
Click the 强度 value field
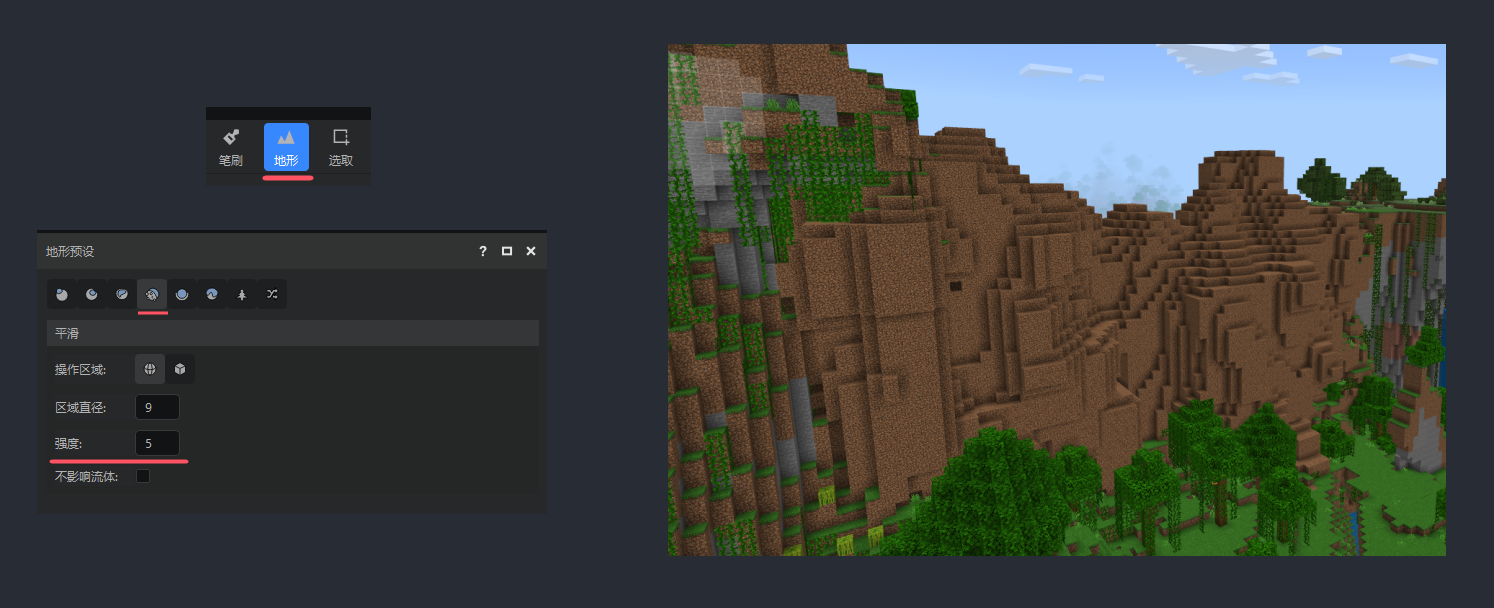point(157,443)
